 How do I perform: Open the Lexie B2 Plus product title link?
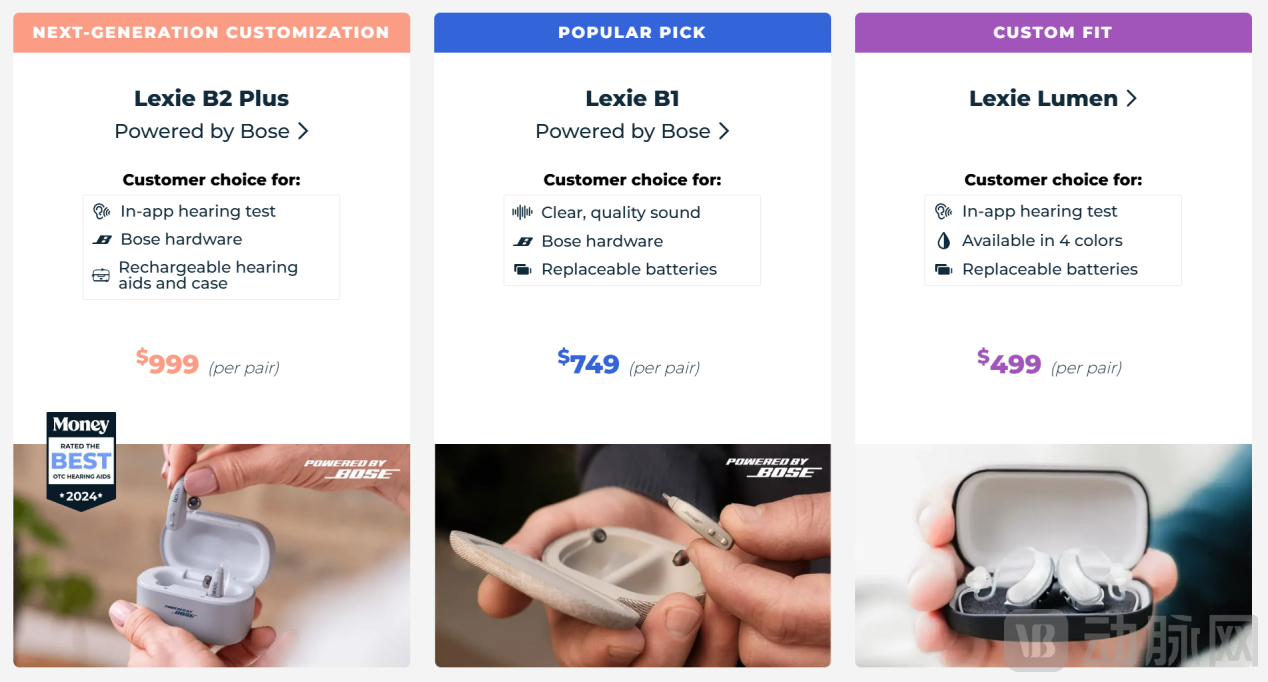point(211,98)
